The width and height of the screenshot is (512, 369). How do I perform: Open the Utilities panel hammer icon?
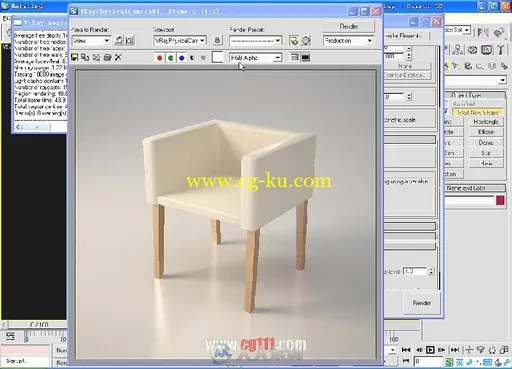tap(500, 50)
